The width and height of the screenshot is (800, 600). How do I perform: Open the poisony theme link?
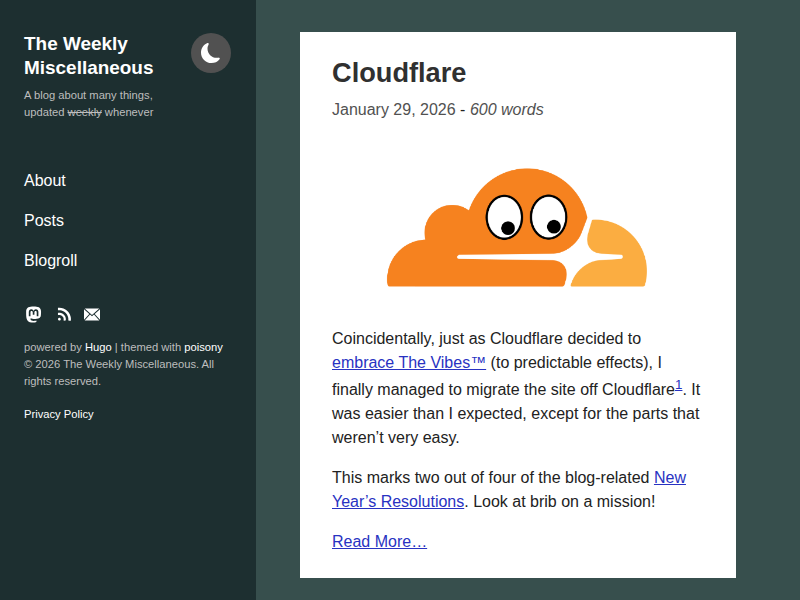tap(204, 347)
